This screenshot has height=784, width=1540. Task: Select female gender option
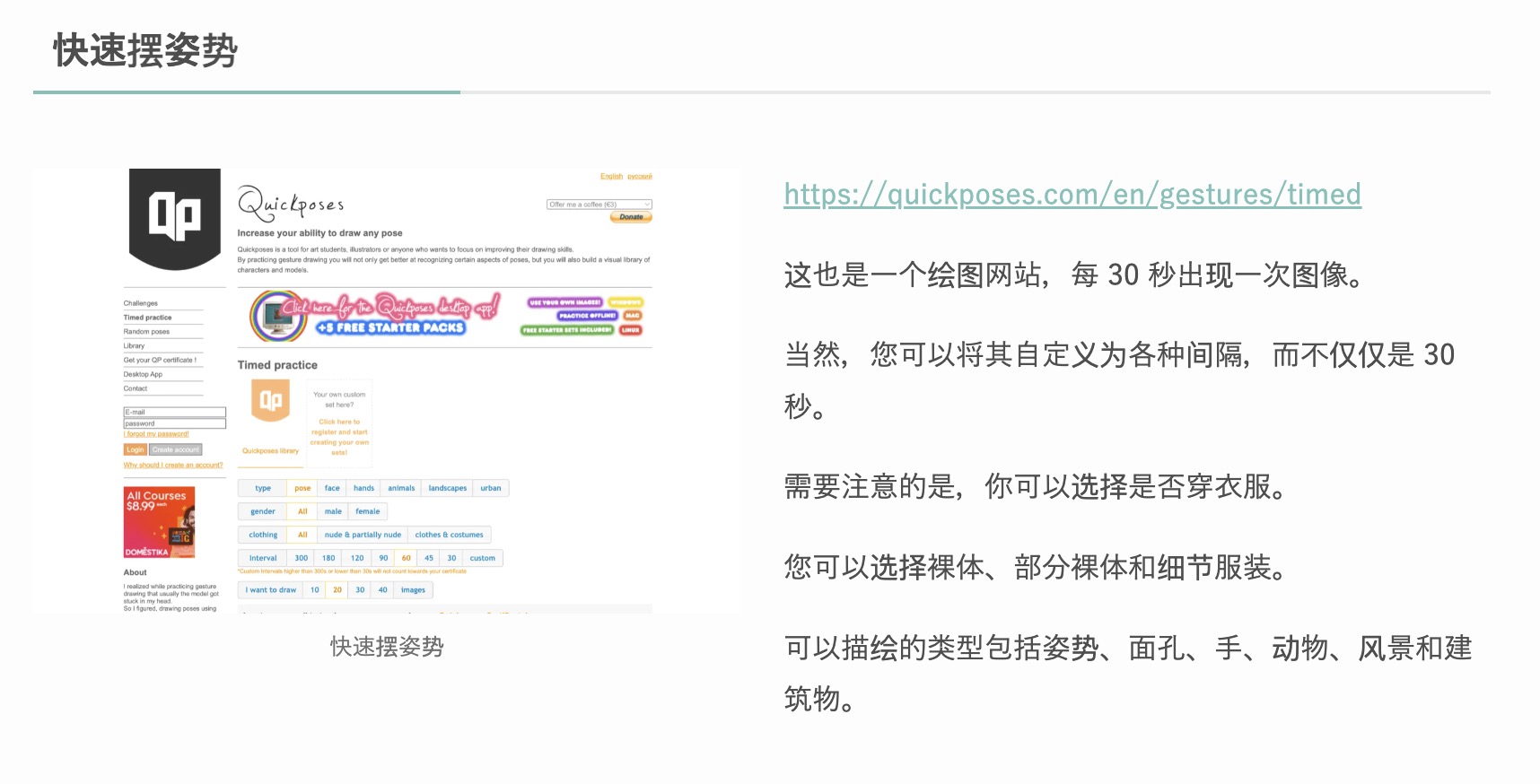pos(367,511)
